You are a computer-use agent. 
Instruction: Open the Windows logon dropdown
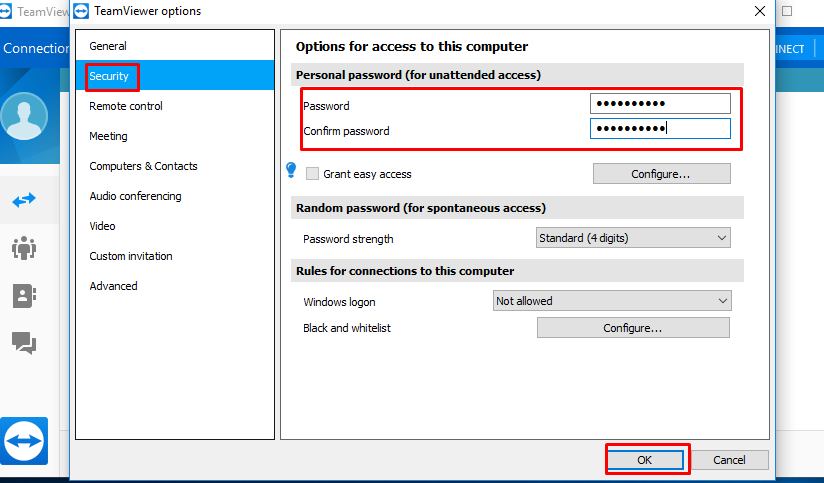(612, 301)
